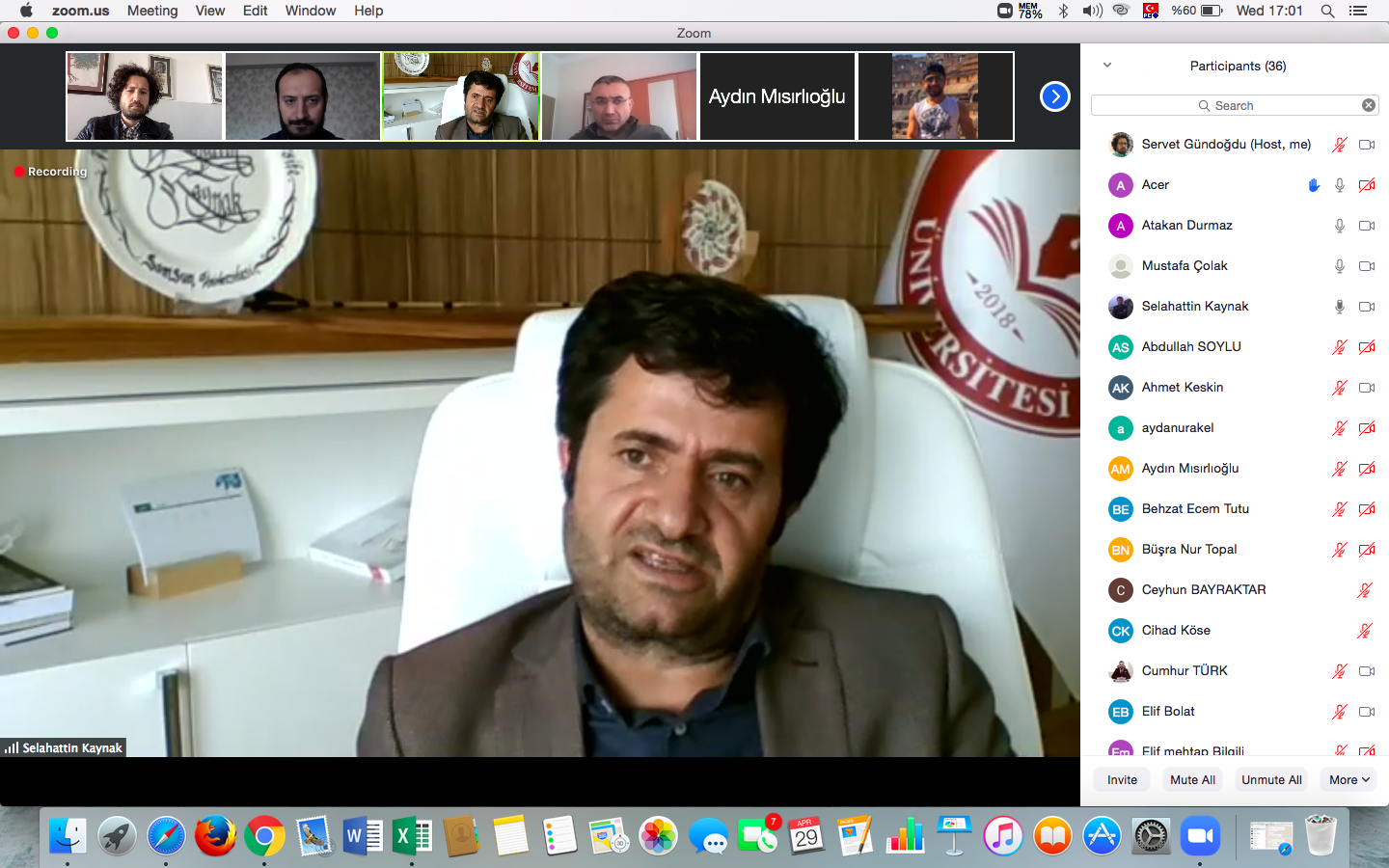Open zoom.us application menu

point(80,11)
